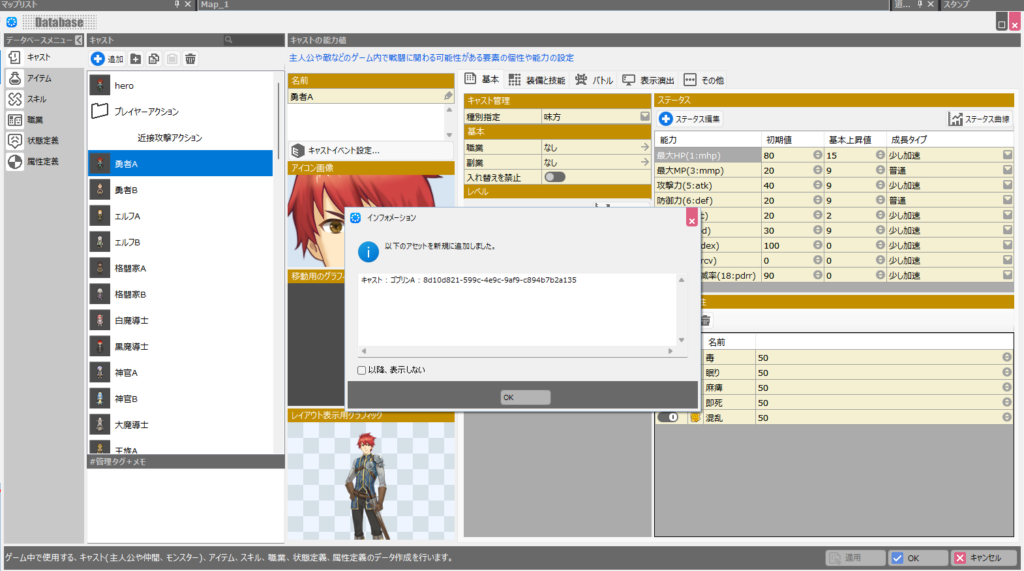Delete cast with the trash icon
1024x571 pixels.
(x=190, y=60)
